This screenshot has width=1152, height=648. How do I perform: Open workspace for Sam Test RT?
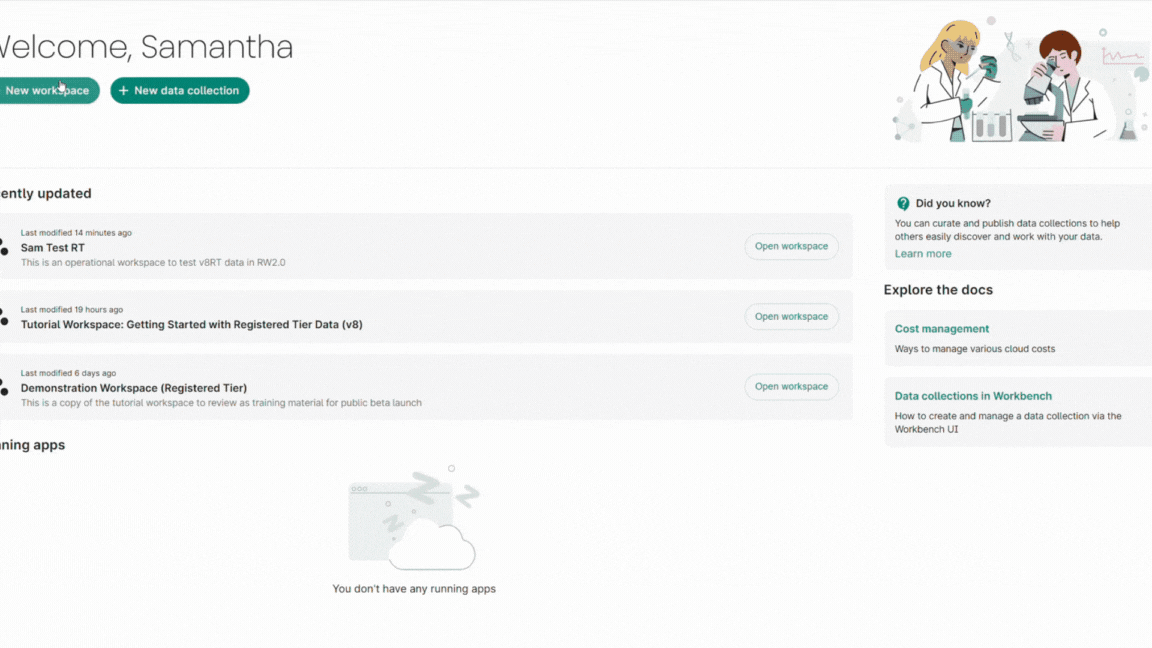point(791,247)
